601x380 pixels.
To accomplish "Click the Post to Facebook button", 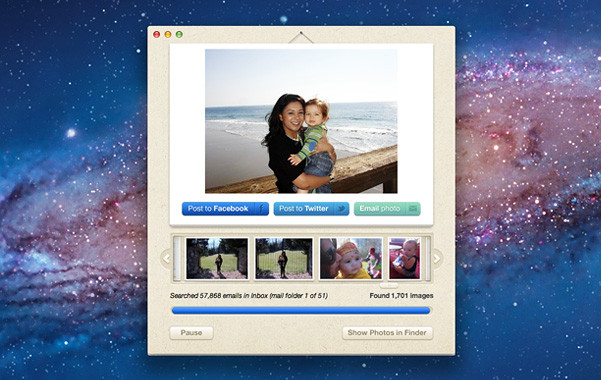I will pyautogui.click(x=225, y=209).
